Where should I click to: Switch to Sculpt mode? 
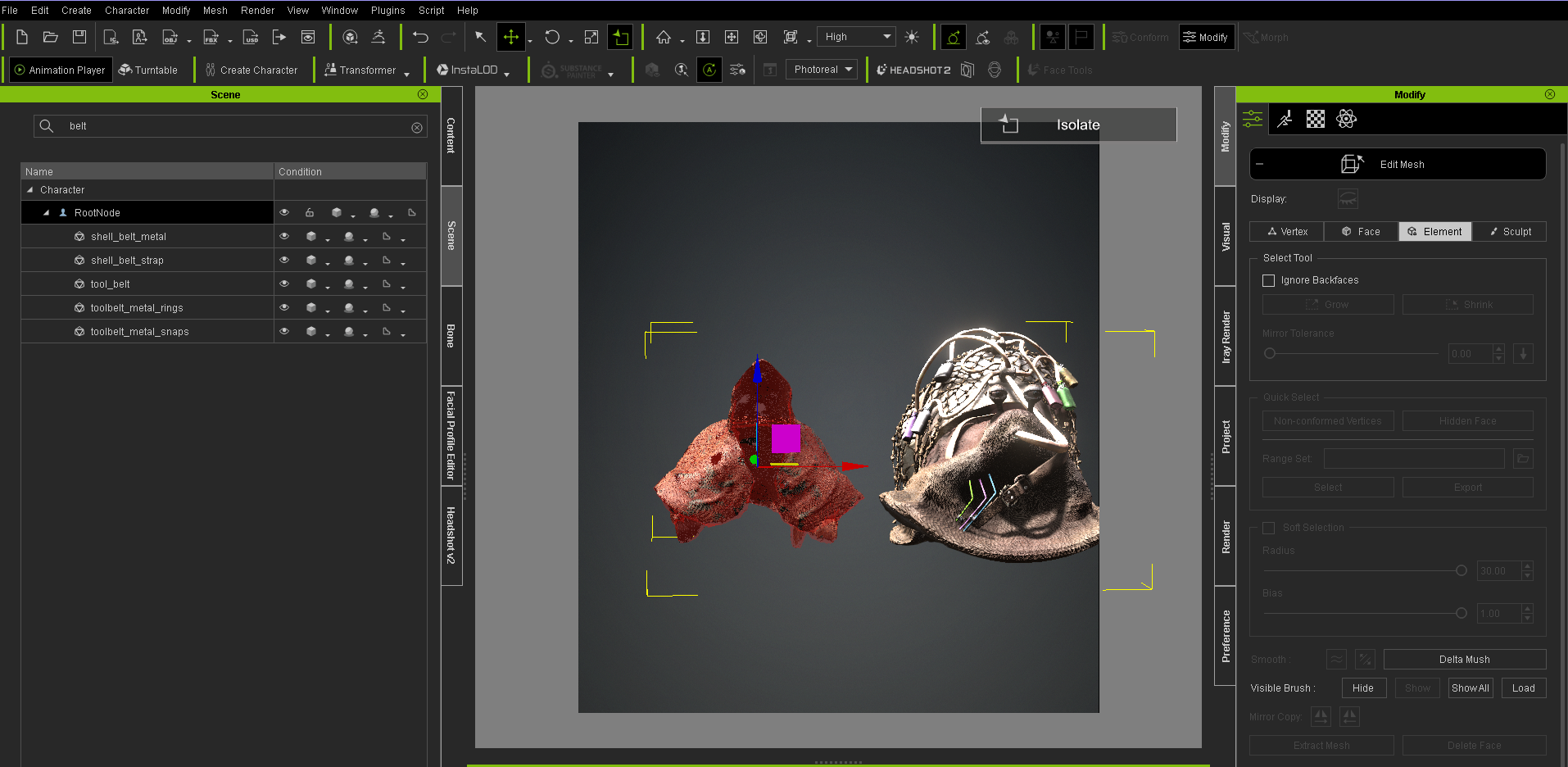point(1509,231)
